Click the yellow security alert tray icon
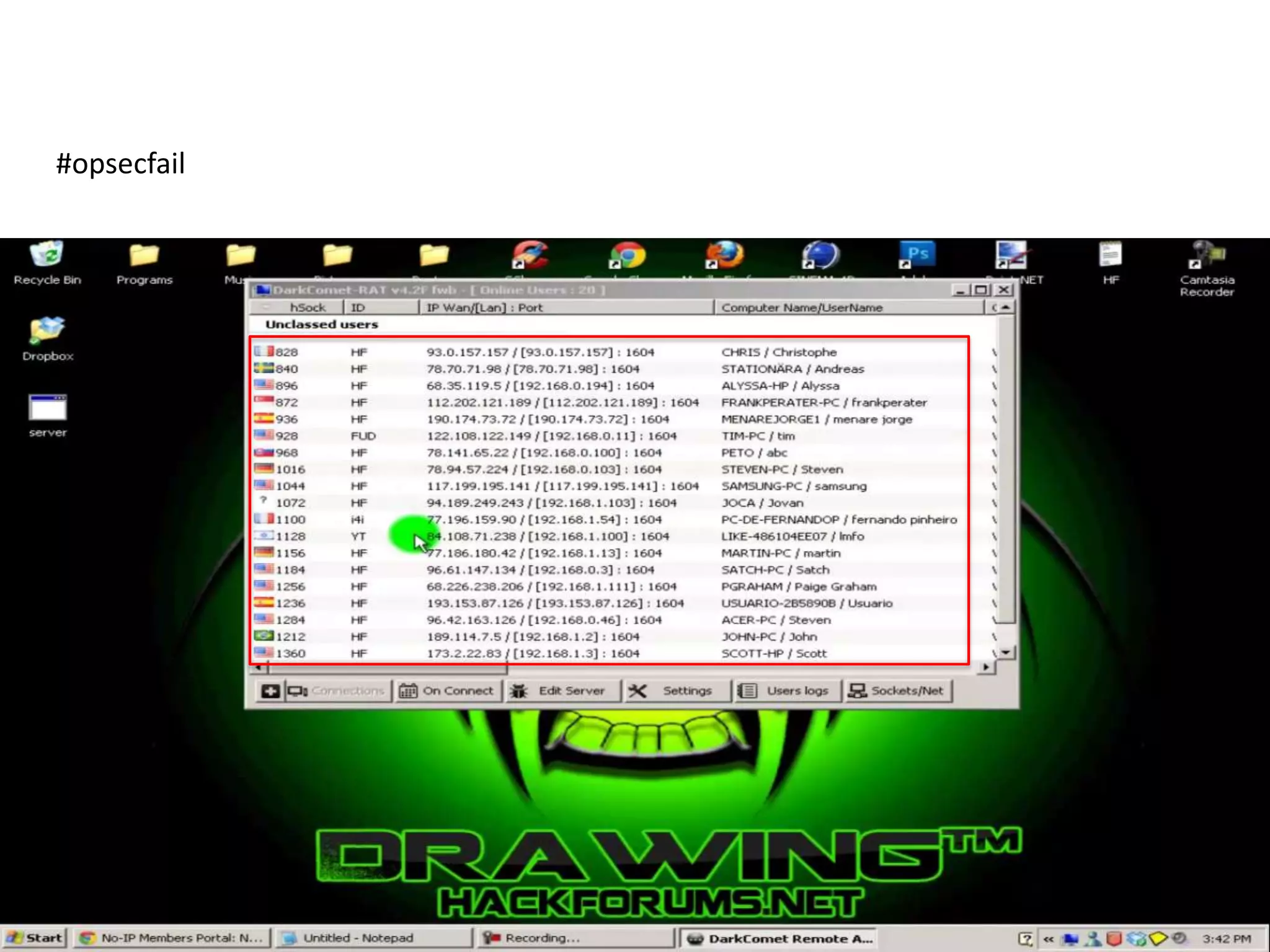1270x952 pixels. click(x=1157, y=939)
